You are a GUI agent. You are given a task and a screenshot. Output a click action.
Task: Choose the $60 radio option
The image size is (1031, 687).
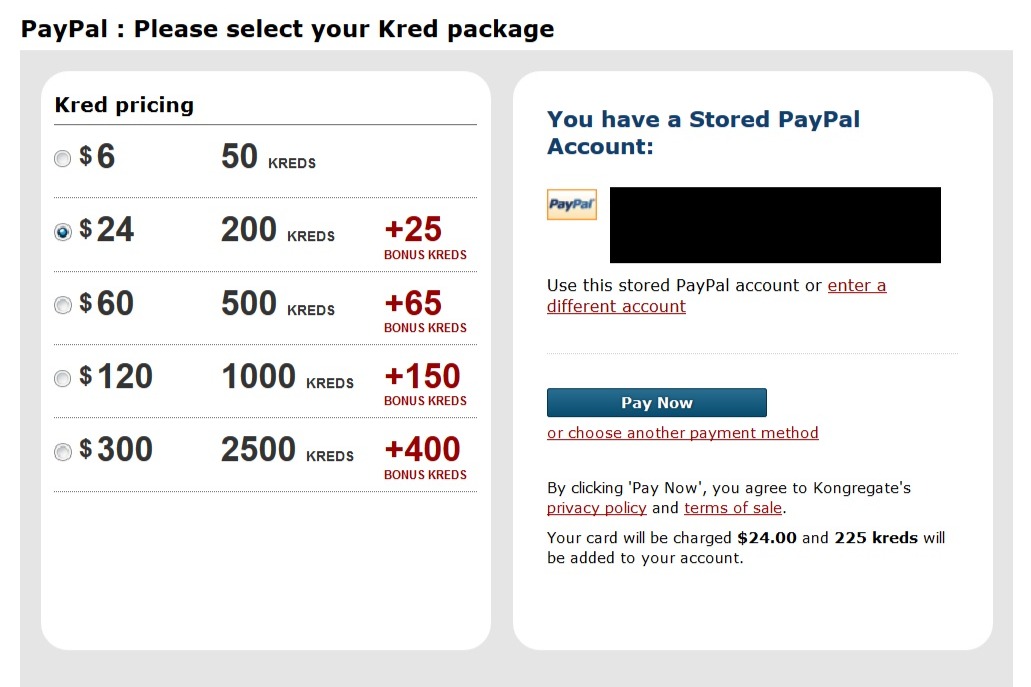(62, 305)
